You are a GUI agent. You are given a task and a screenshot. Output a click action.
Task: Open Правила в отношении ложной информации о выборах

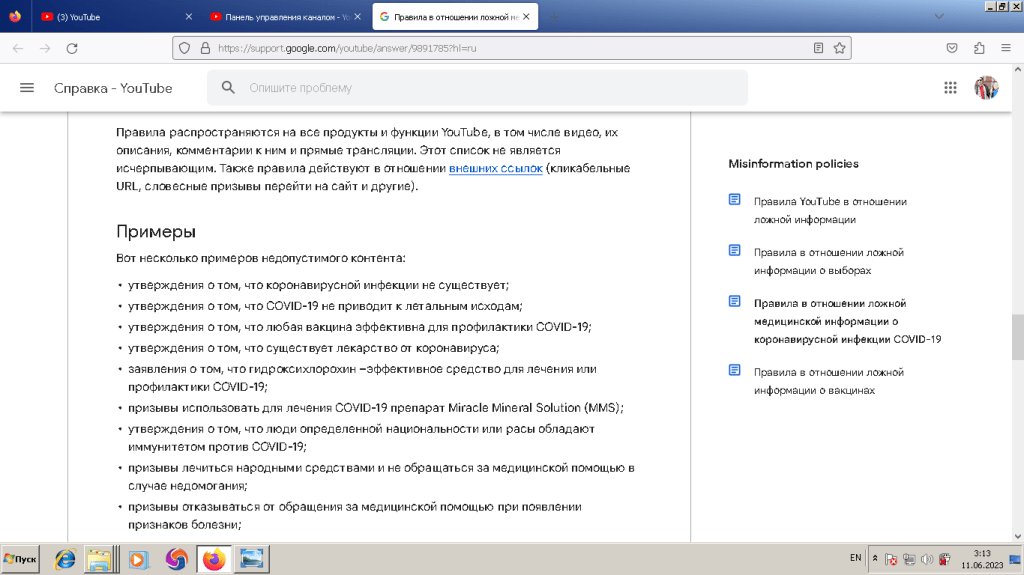pyautogui.click(x=828, y=261)
